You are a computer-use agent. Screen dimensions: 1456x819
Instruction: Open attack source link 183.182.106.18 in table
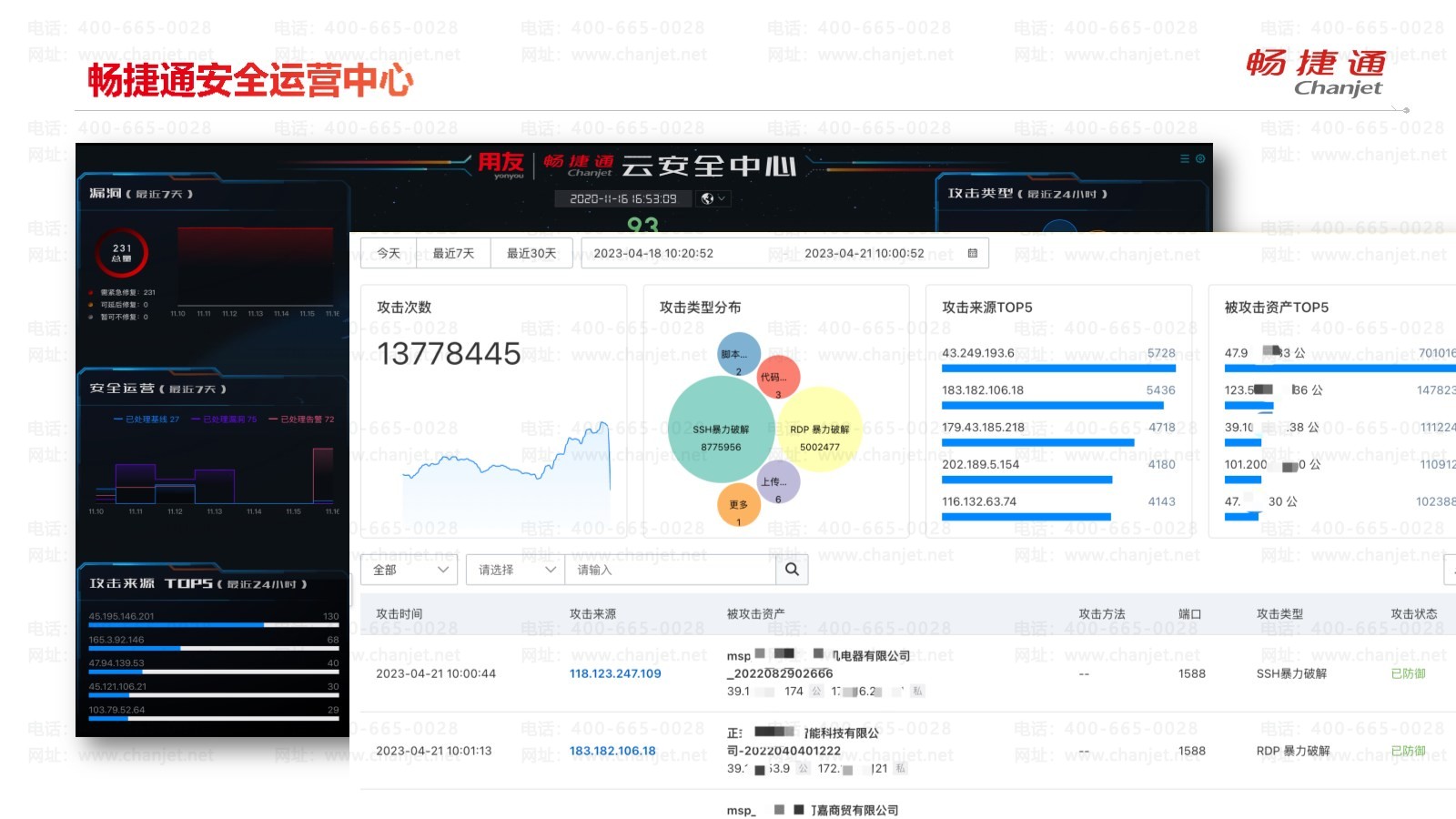[612, 751]
